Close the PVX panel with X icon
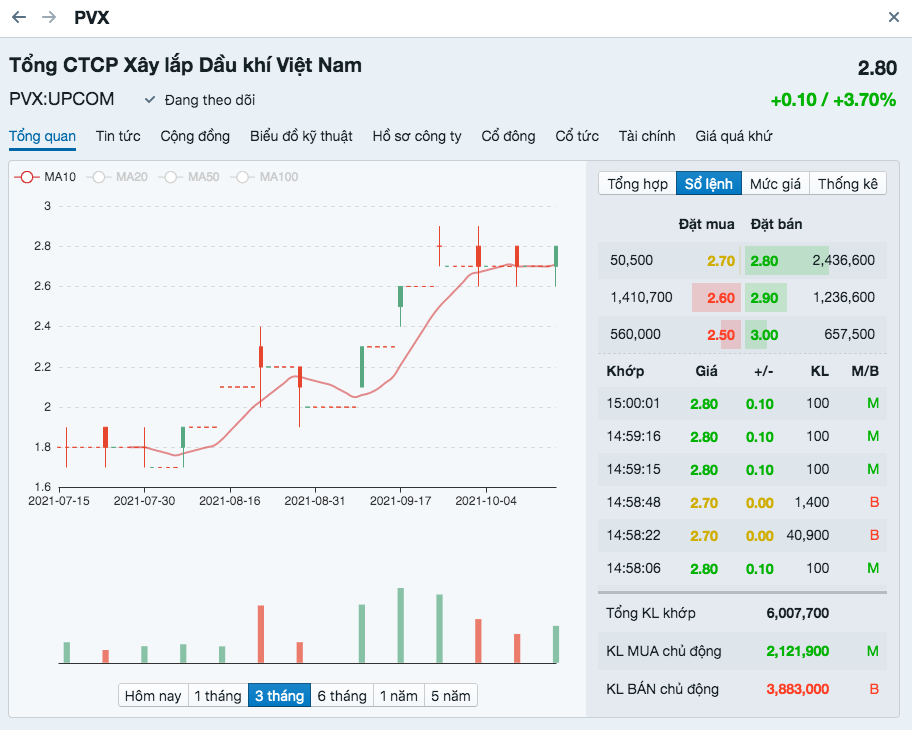This screenshot has width=912, height=730. pyautogui.click(x=894, y=17)
